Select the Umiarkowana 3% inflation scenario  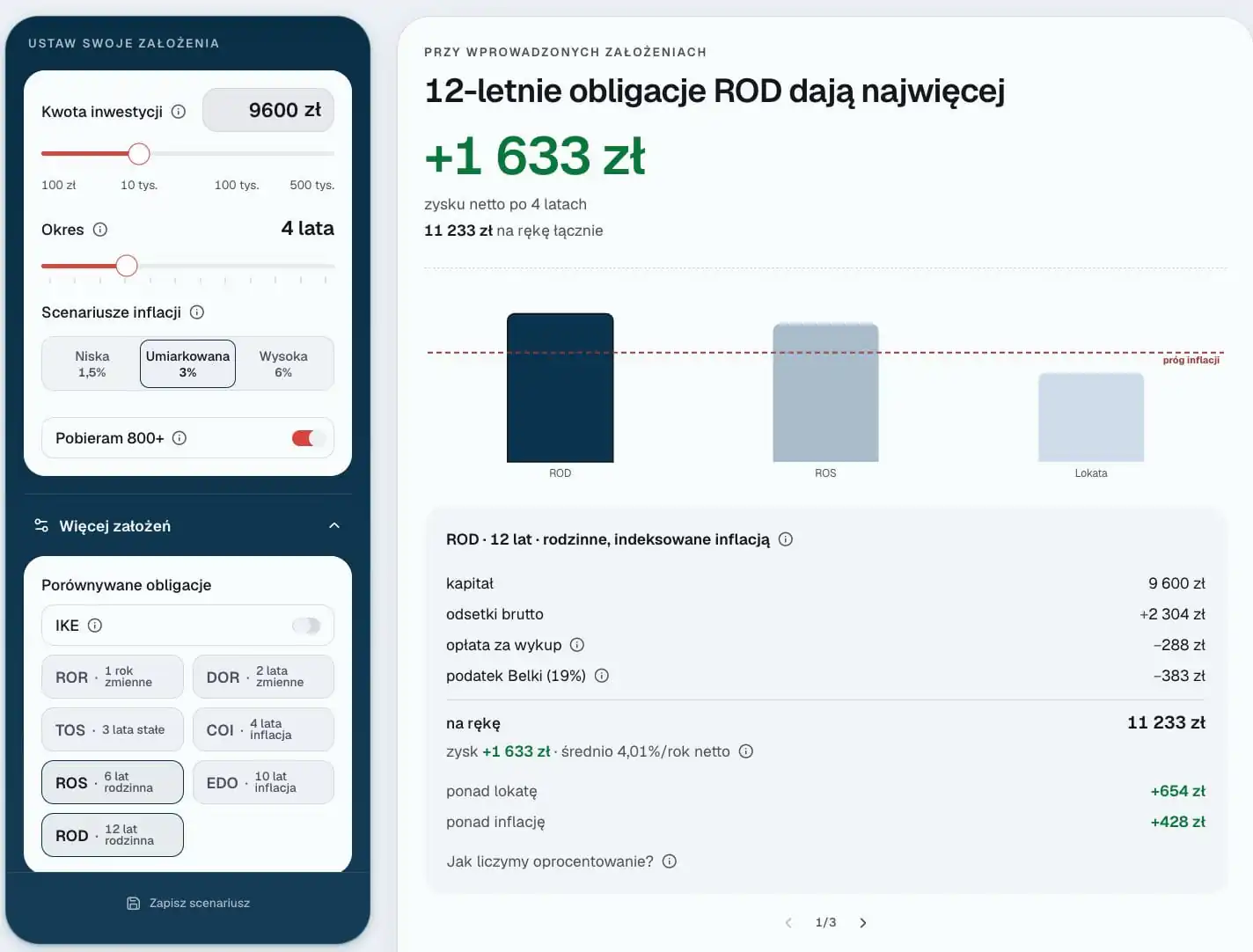coord(187,363)
